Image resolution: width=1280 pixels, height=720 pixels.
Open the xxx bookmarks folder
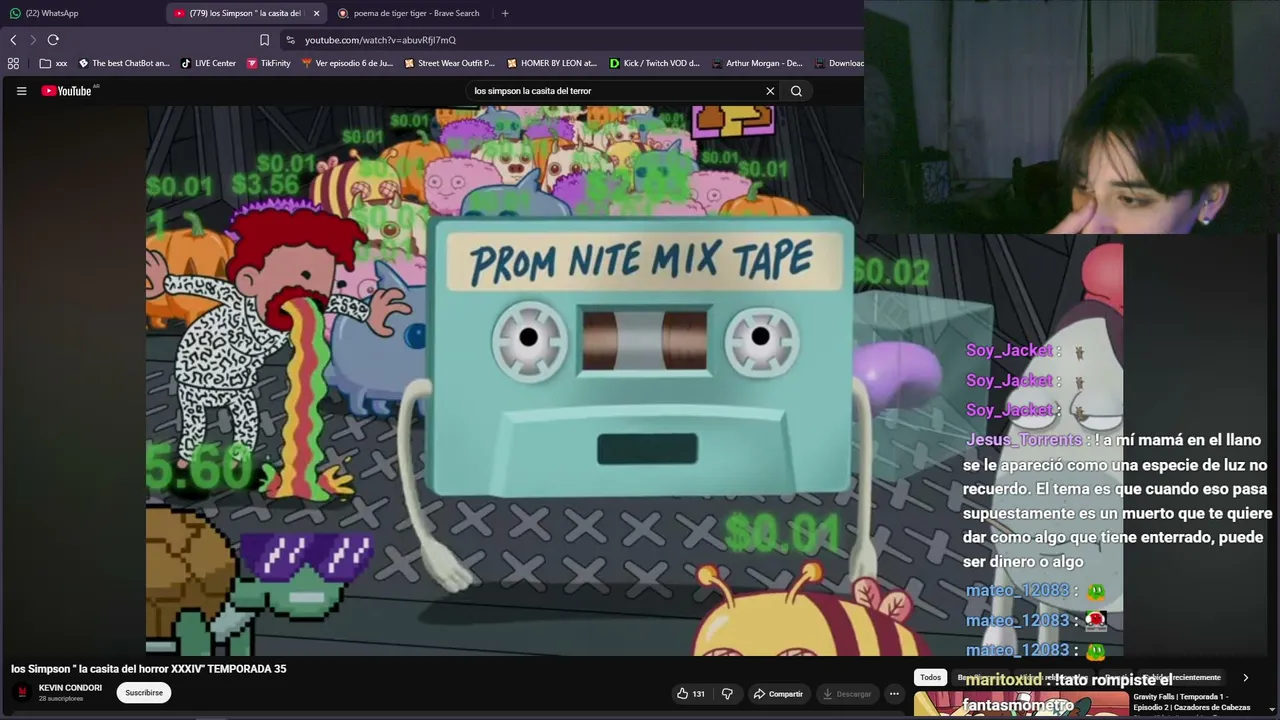coord(54,63)
